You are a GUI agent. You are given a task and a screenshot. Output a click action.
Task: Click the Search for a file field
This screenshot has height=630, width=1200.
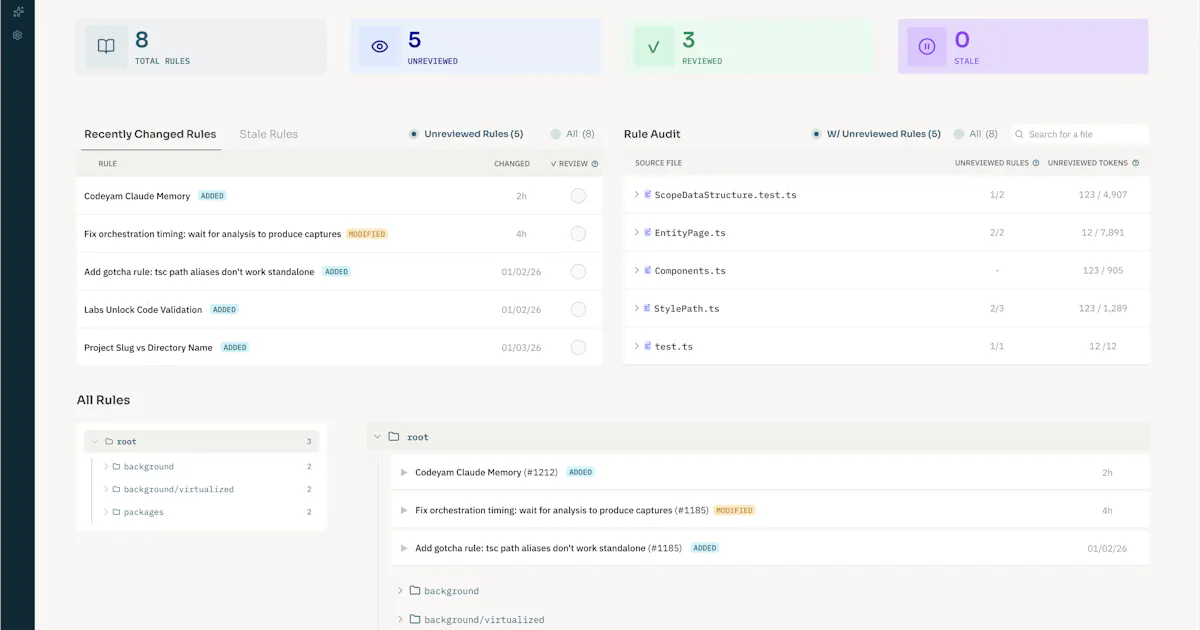1079,134
